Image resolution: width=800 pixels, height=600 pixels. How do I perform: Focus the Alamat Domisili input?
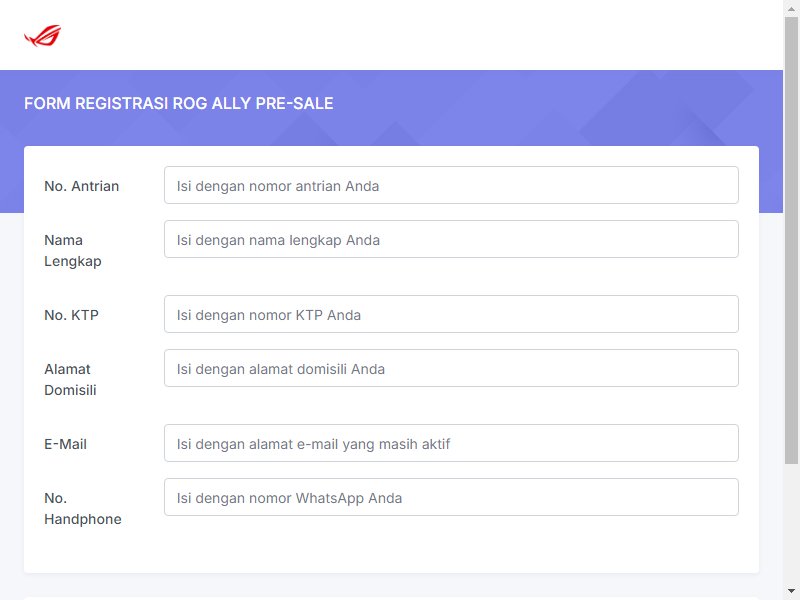click(x=451, y=368)
